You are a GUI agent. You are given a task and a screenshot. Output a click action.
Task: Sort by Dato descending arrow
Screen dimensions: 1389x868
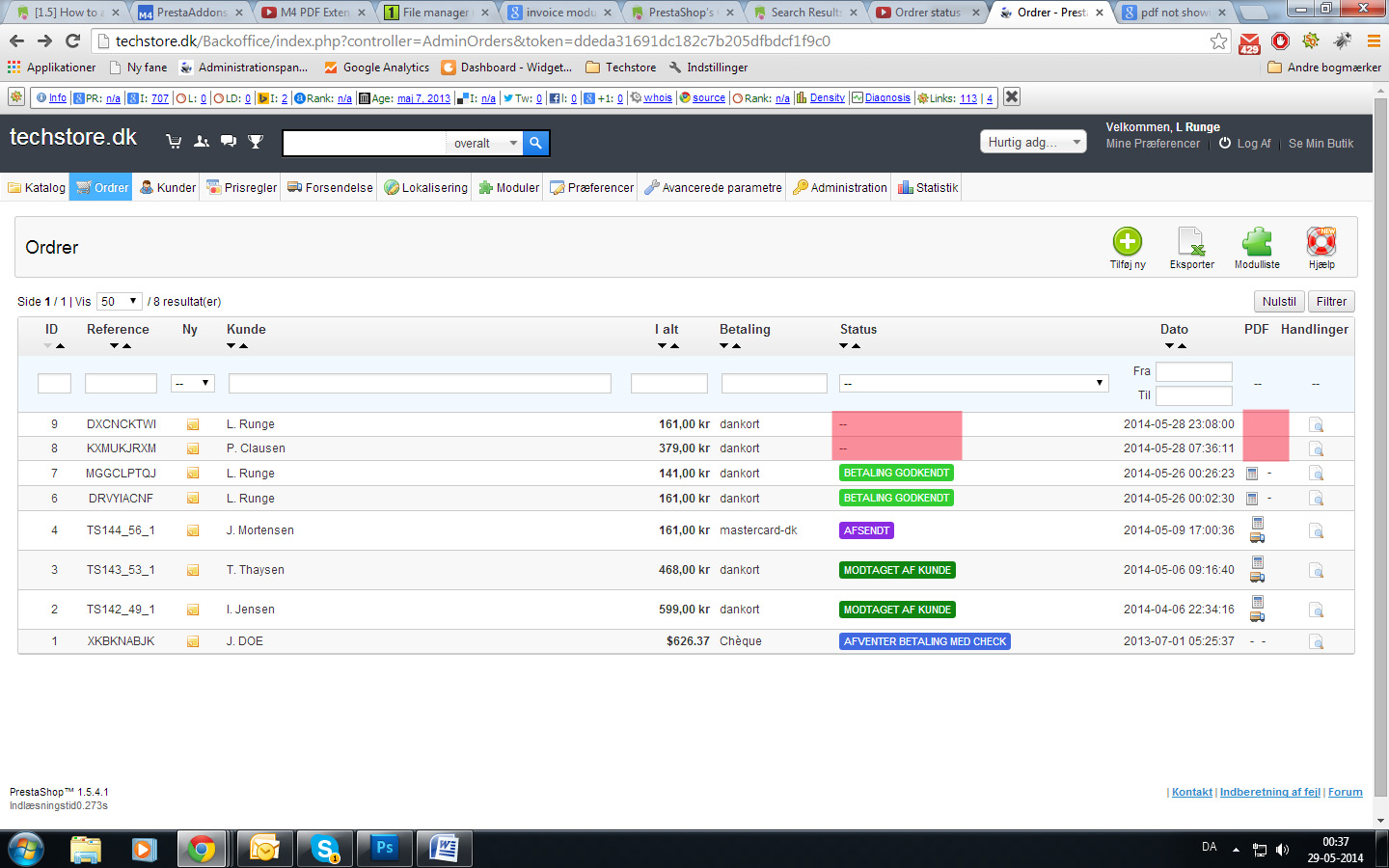click(x=1169, y=345)
